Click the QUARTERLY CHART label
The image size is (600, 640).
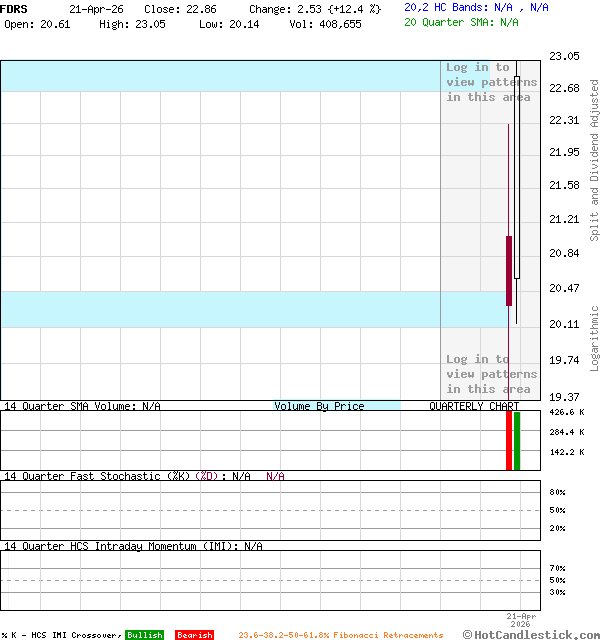coord(474,406)
